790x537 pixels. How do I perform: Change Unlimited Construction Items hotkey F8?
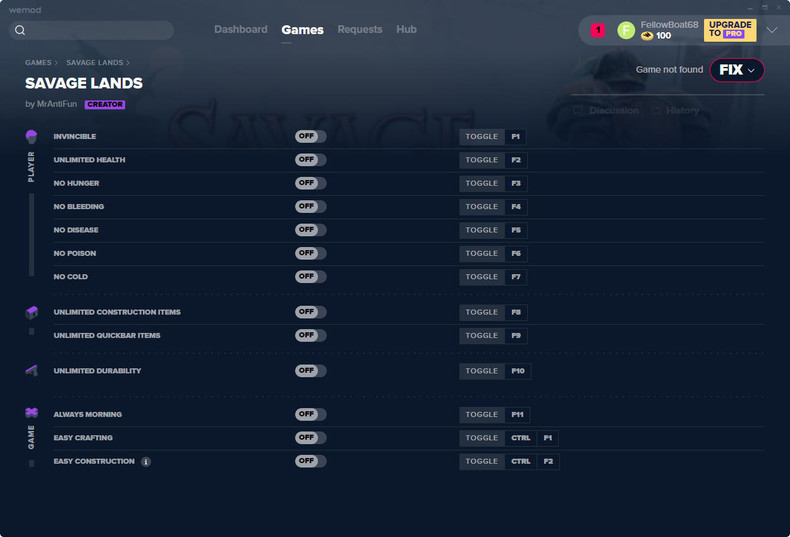[x=516, y=312]
